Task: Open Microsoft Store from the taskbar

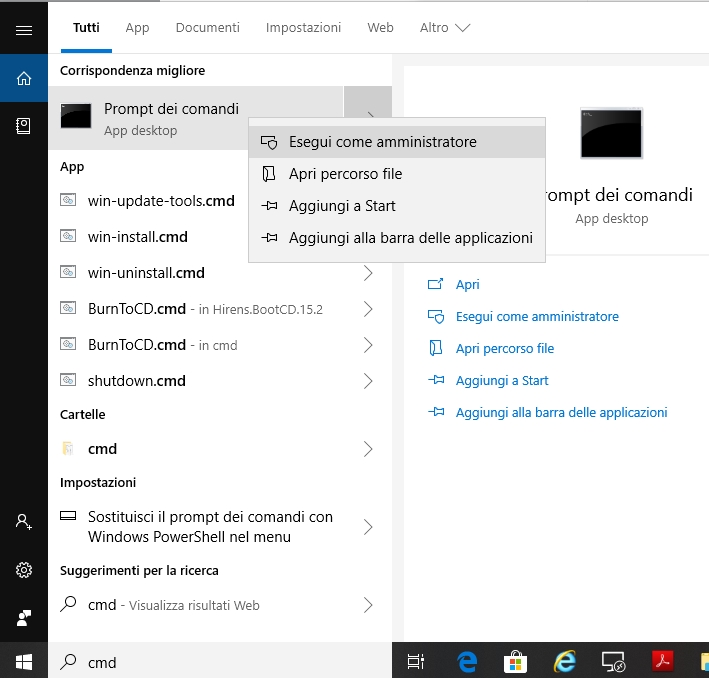Action: [515, 662]
